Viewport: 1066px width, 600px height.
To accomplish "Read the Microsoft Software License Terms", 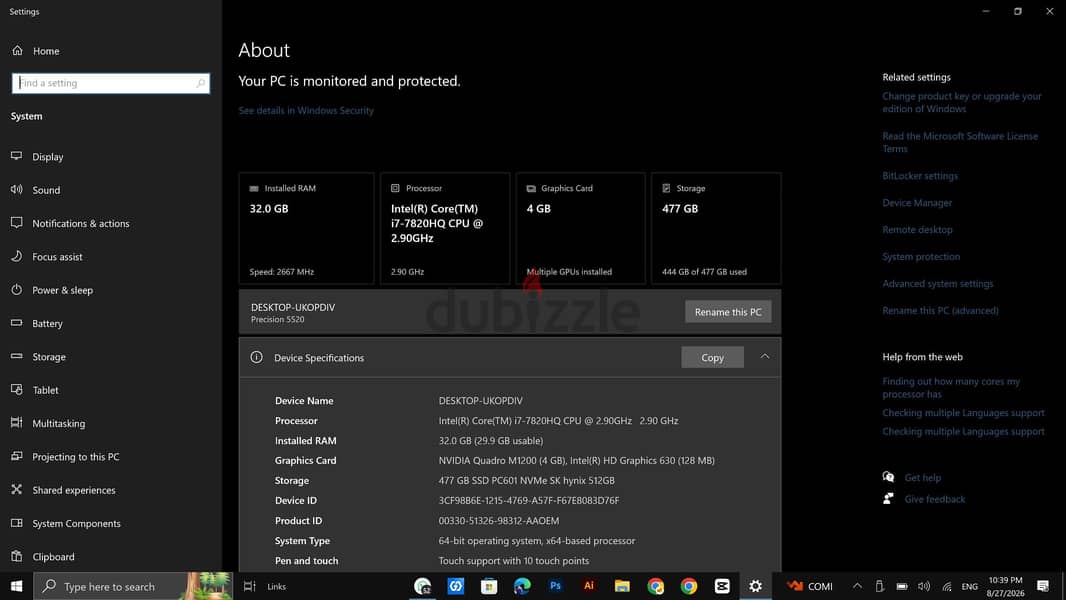I will pos(960,142).
